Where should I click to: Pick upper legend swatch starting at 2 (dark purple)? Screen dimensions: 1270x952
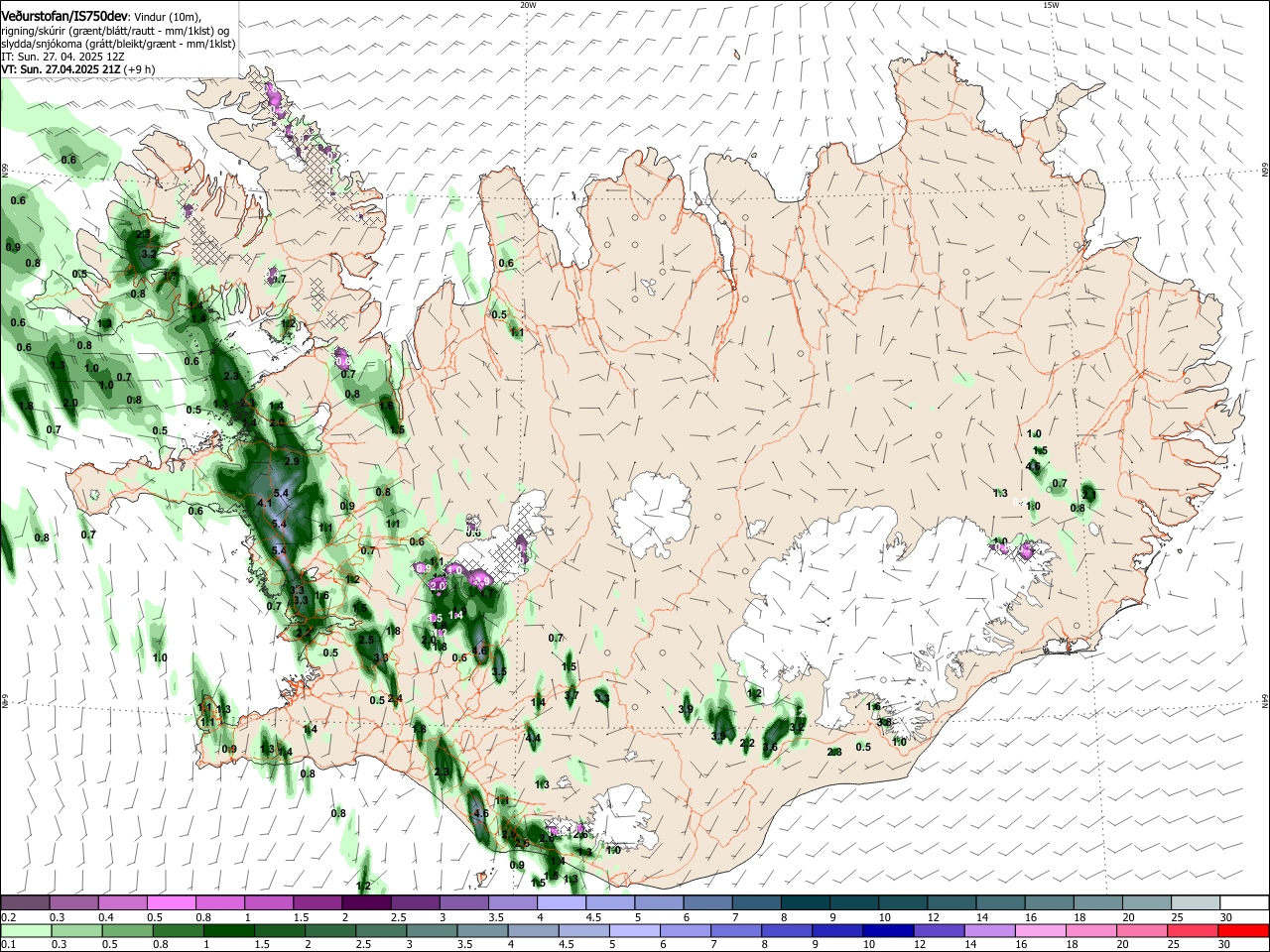click(366, 902)
